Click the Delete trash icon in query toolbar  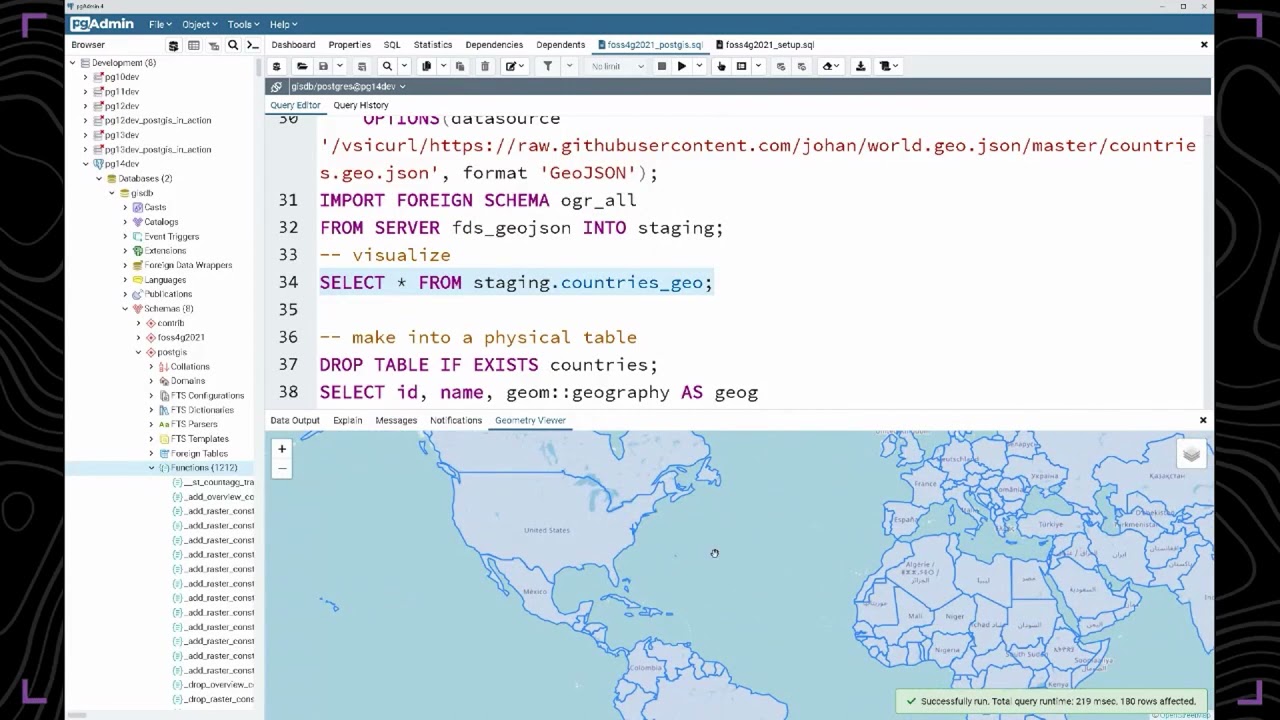click(x=485, y=66)
